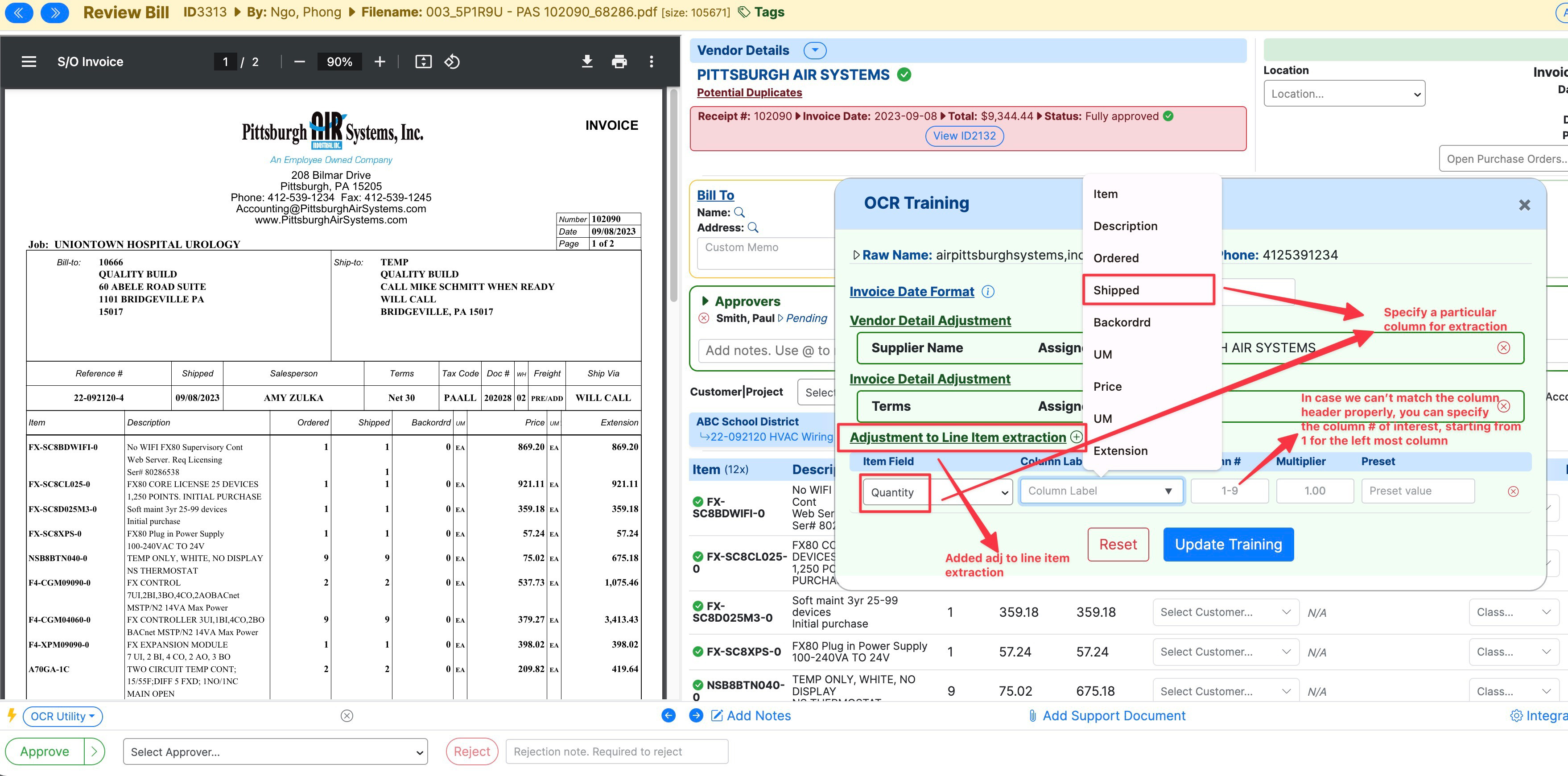This screenshot has width=1568, height=776.
Task: Click PDF viewer vertical scrollbar
Action: click(x=673, y=195)
